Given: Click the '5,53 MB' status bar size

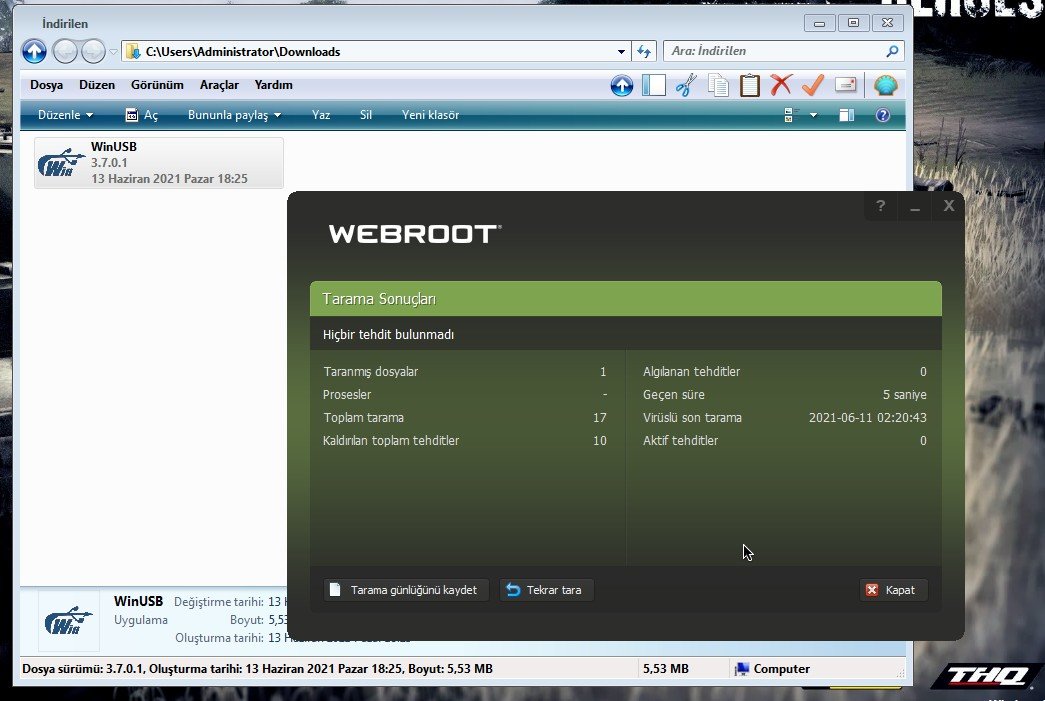Looking at the screenshot, I should pos(665,668).
